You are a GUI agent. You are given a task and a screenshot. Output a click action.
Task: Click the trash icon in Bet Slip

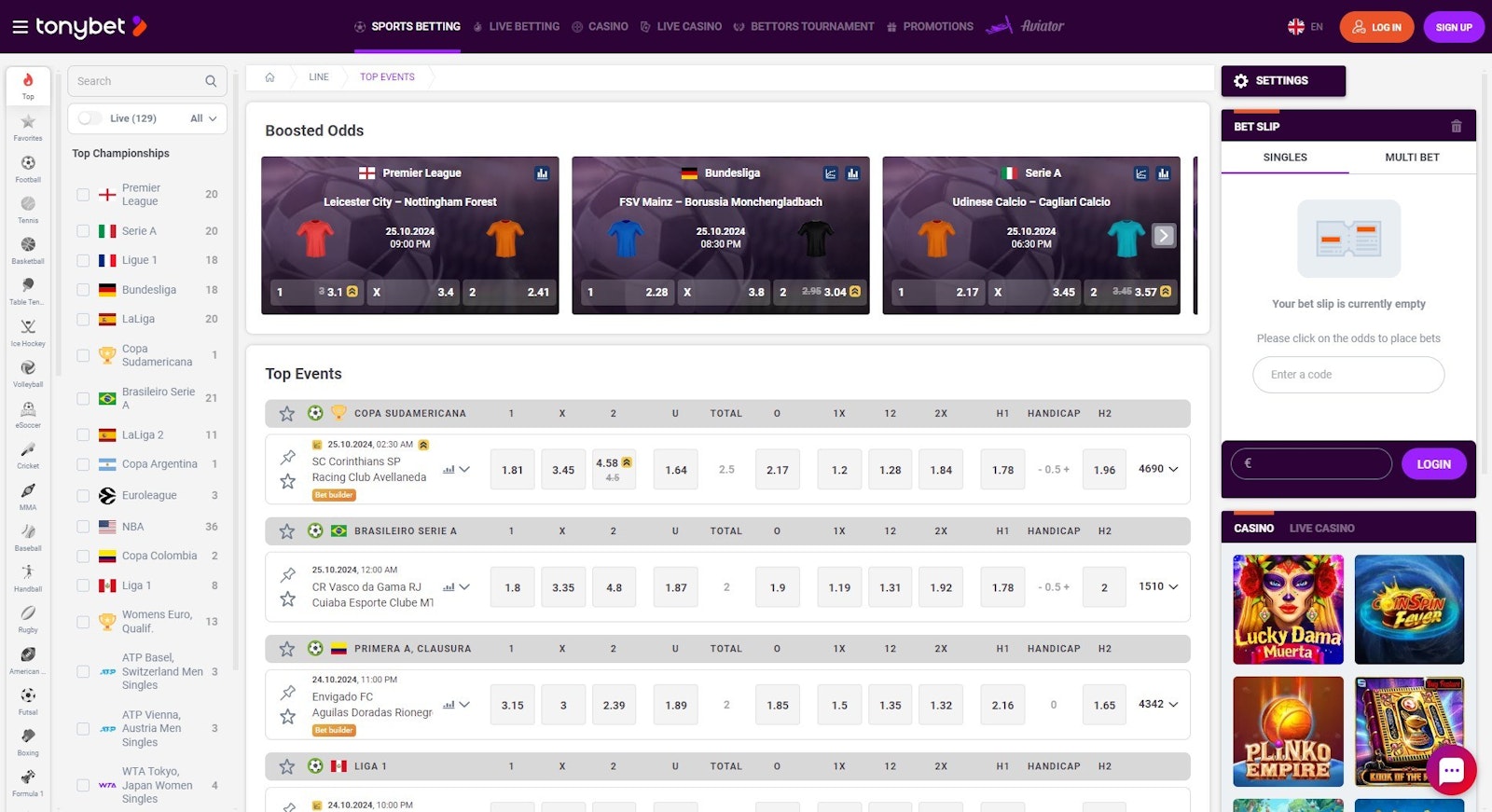click(1456, 127)
